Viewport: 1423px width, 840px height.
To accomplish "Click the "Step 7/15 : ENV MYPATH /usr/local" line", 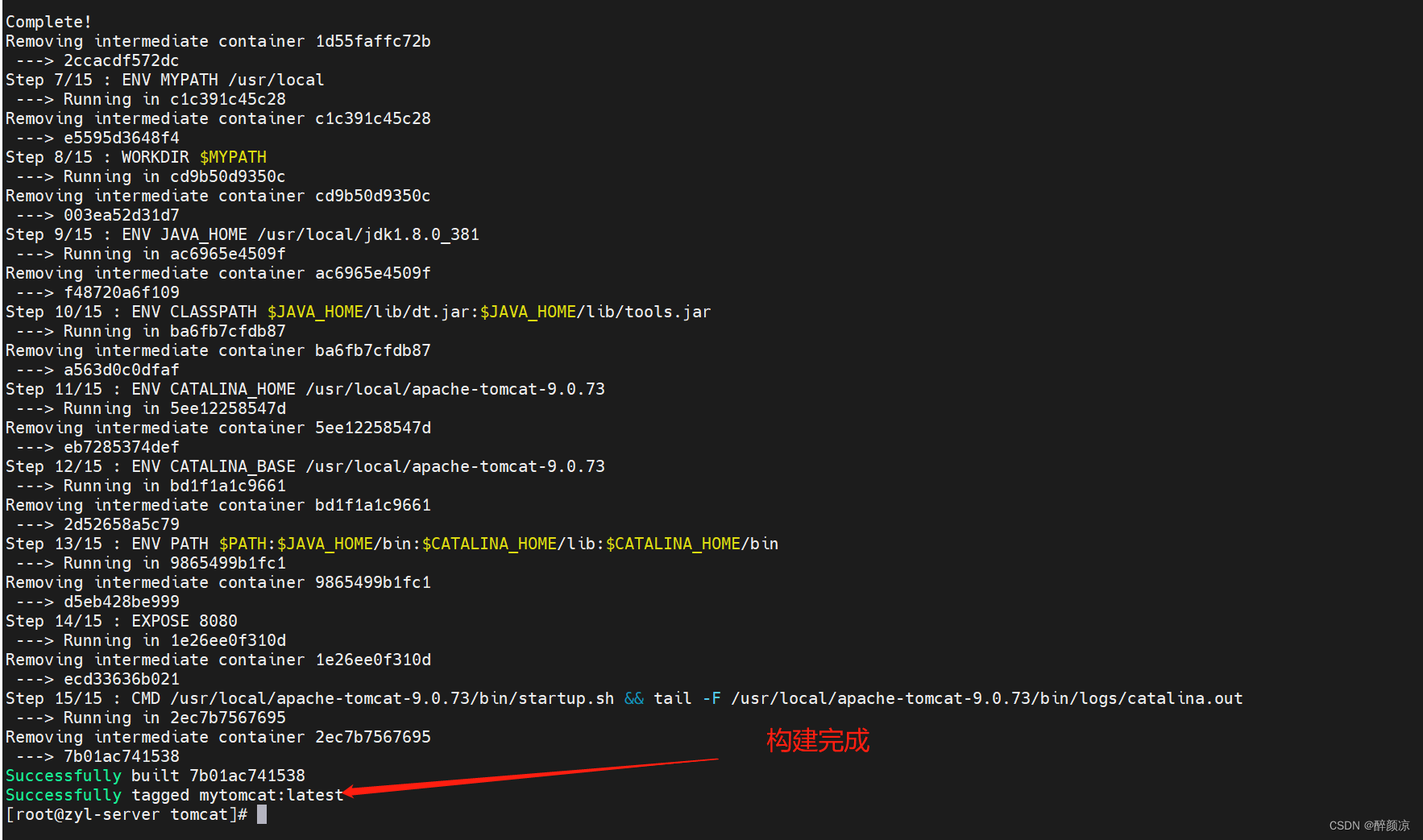I will [x=165, y=80].
